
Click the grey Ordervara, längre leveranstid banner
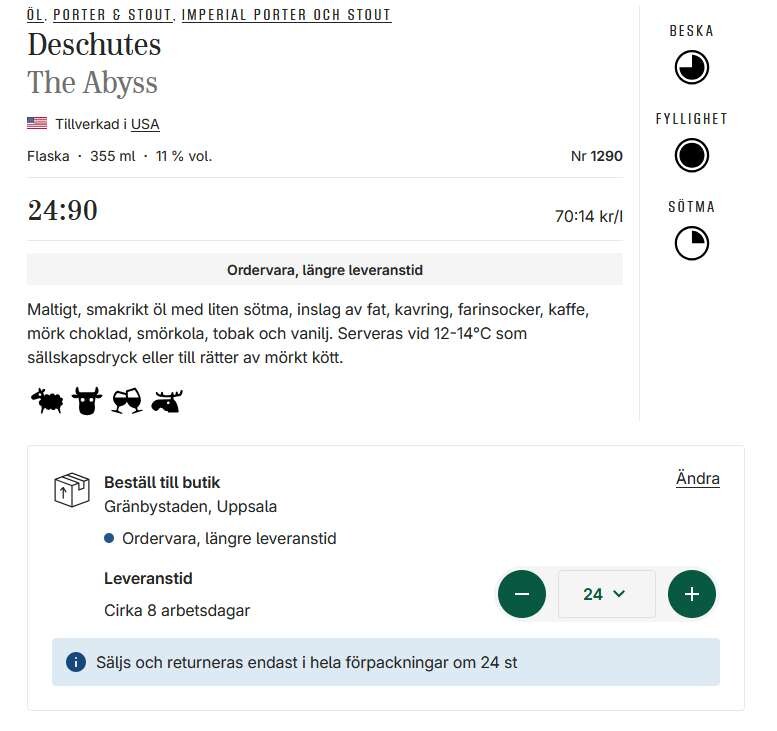coord(324,270)
